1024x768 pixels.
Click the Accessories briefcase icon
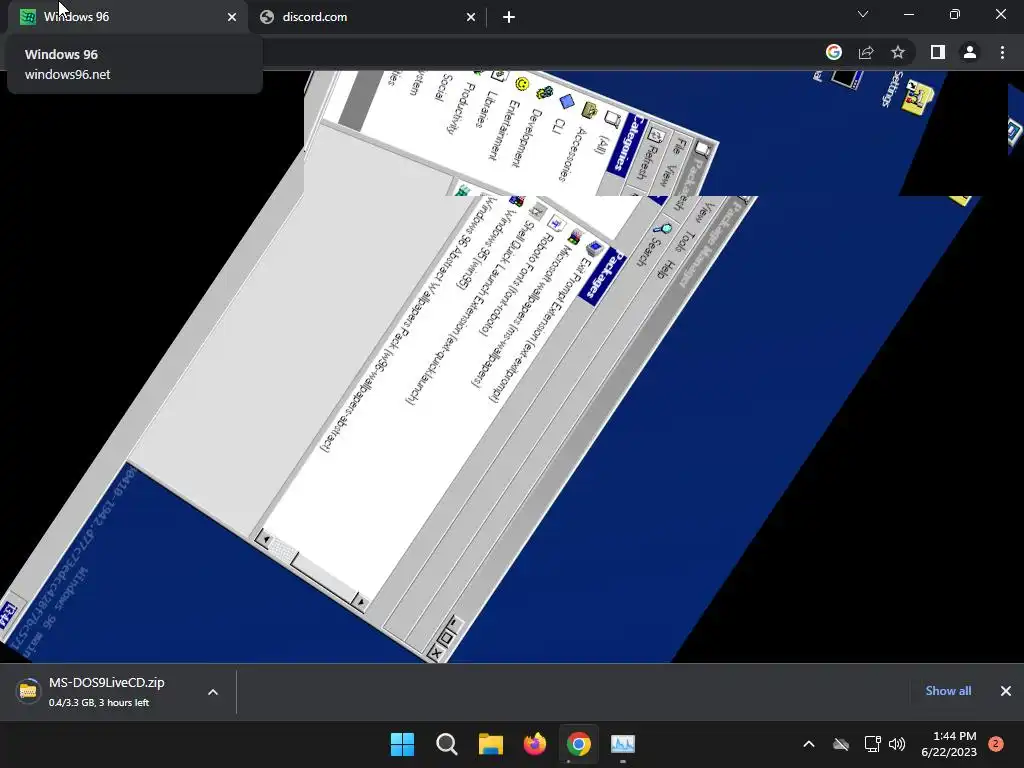click(x=590, y=110)
